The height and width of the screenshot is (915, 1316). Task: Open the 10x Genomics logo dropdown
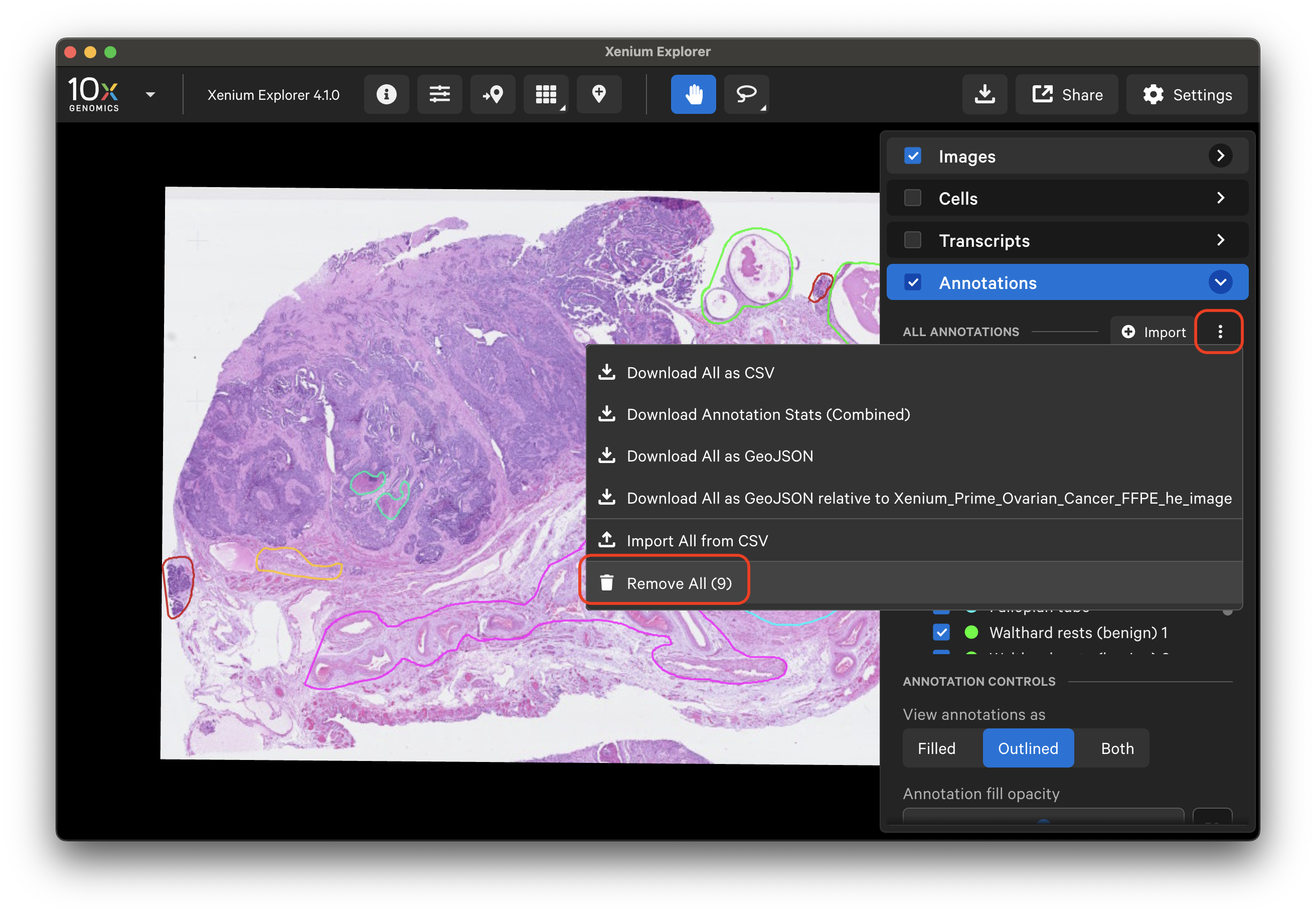click(x=150, y=95)
